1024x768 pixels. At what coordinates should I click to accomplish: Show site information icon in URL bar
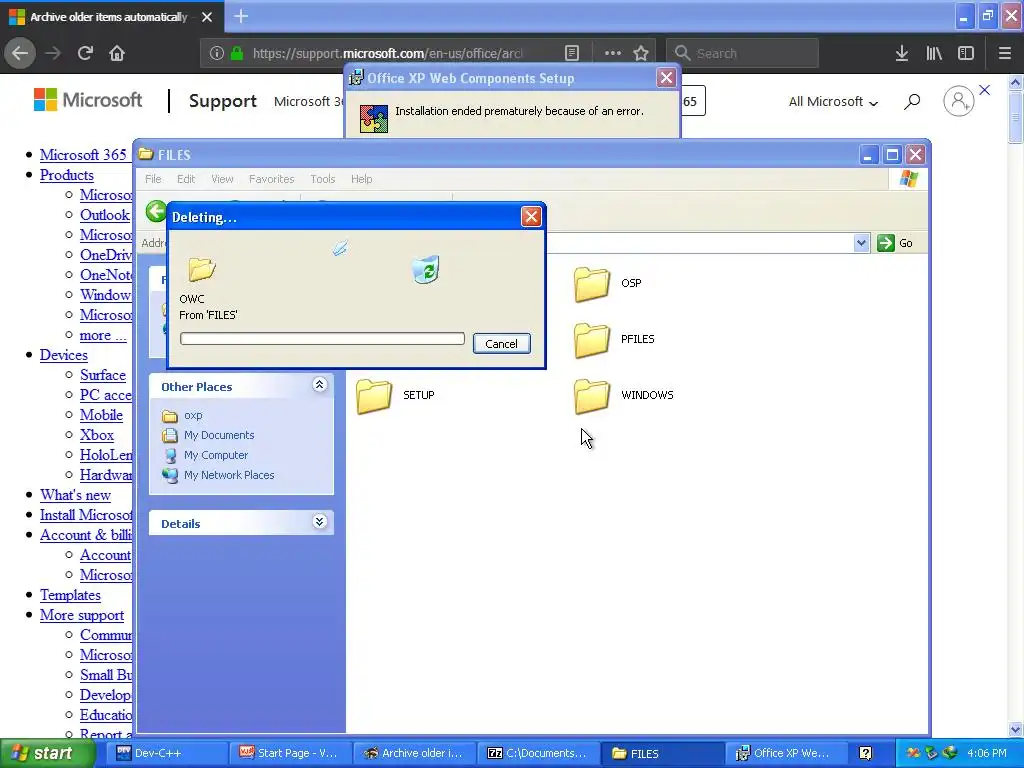click(216, 53)
